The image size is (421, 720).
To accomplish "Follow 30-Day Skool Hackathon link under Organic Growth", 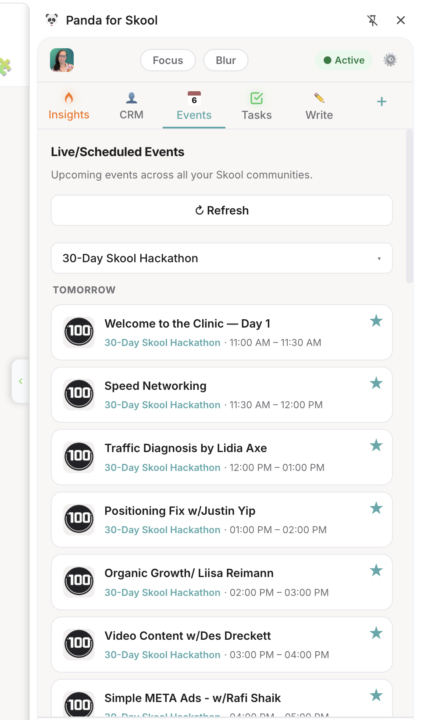I will pyautogui.click(x=162, y=592).
